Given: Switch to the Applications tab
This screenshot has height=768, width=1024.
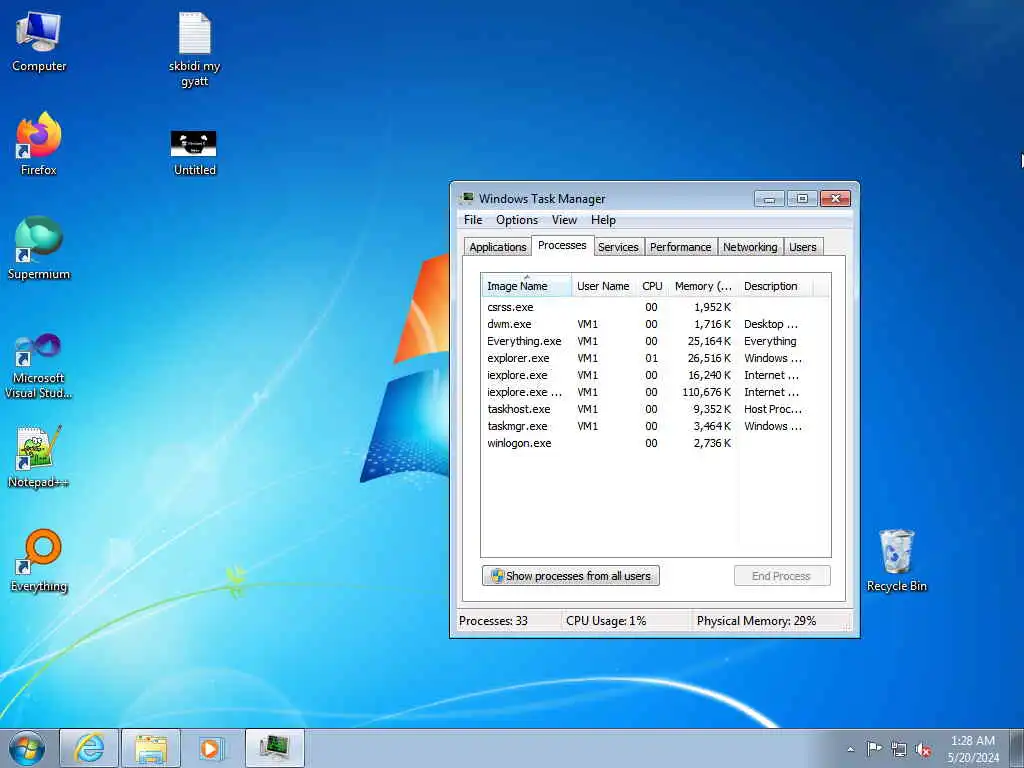Looking at the screenshot, I should [498, 247].
